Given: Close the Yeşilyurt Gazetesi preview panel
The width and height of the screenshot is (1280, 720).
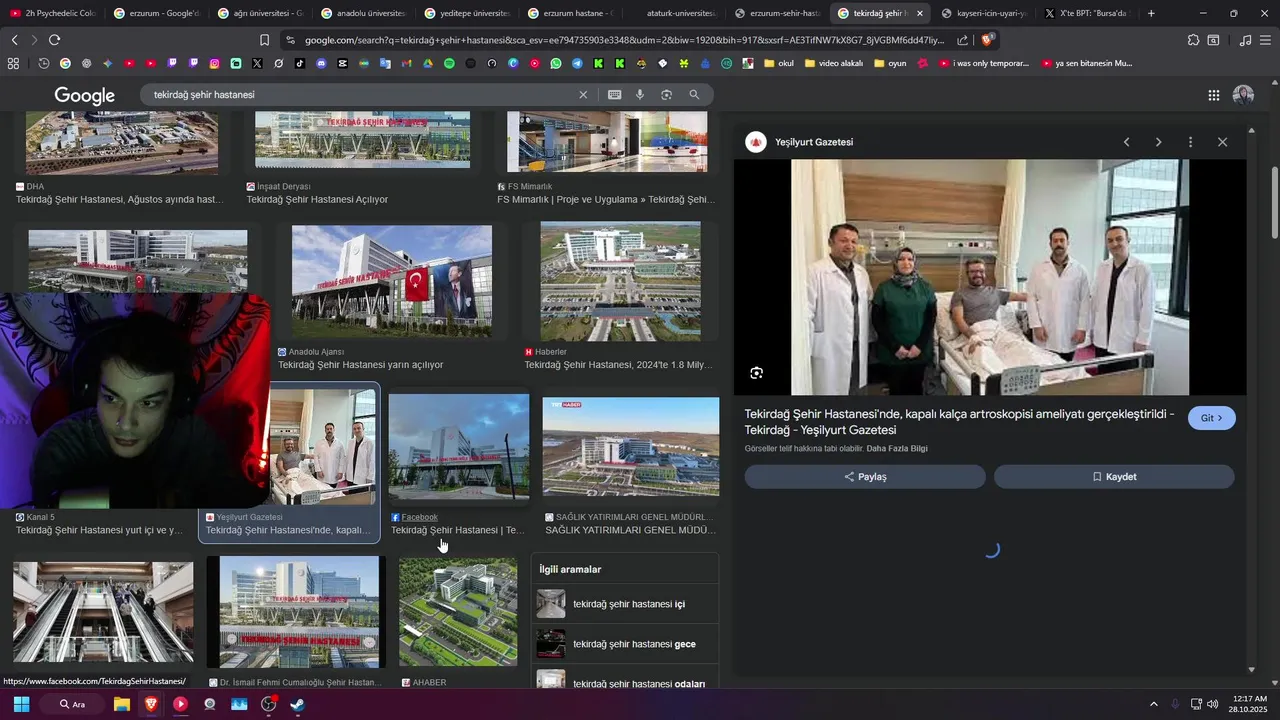Looking at the screenshot, I should click(1222, 142).
